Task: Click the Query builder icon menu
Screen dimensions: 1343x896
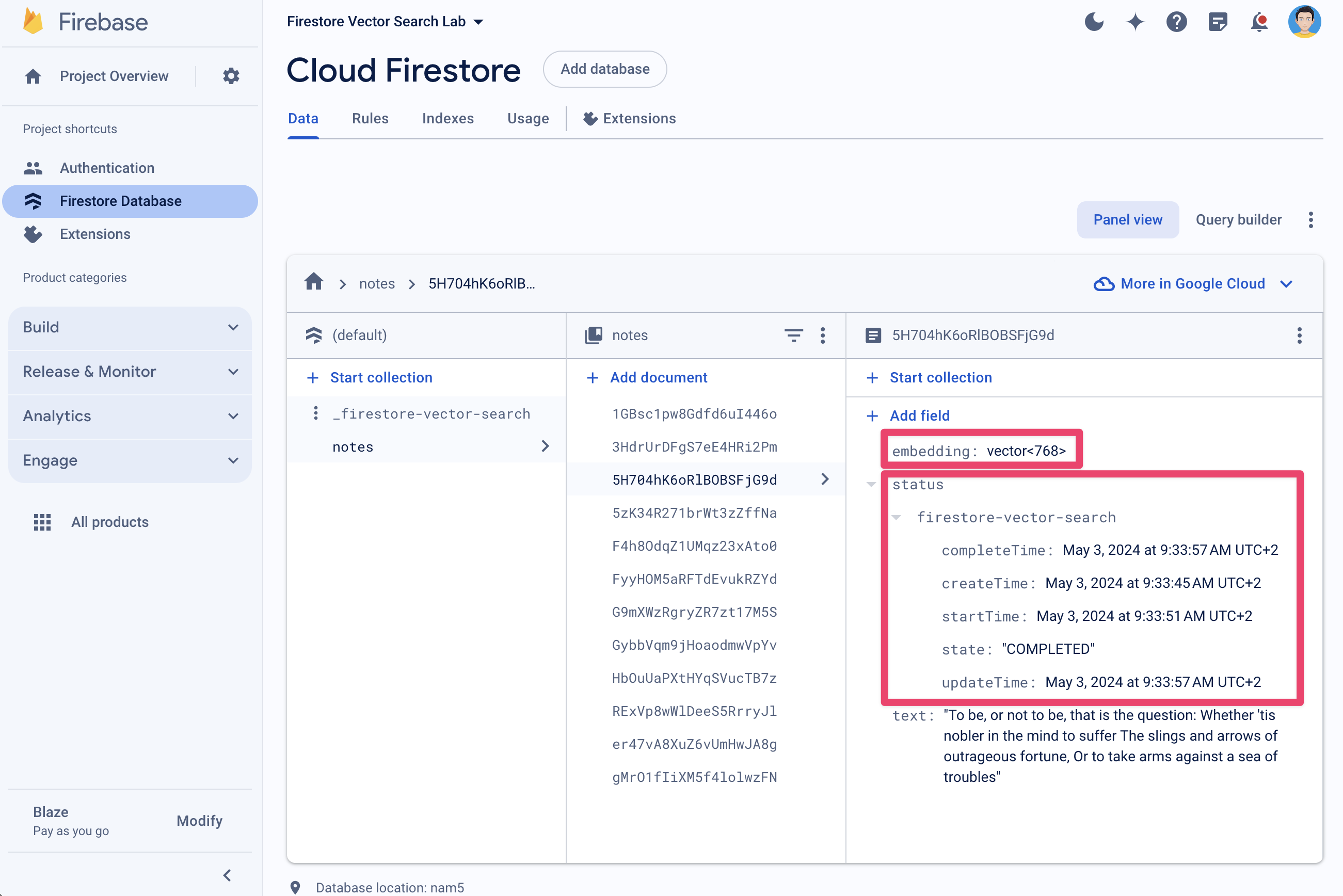Action: click(1312, 220)
